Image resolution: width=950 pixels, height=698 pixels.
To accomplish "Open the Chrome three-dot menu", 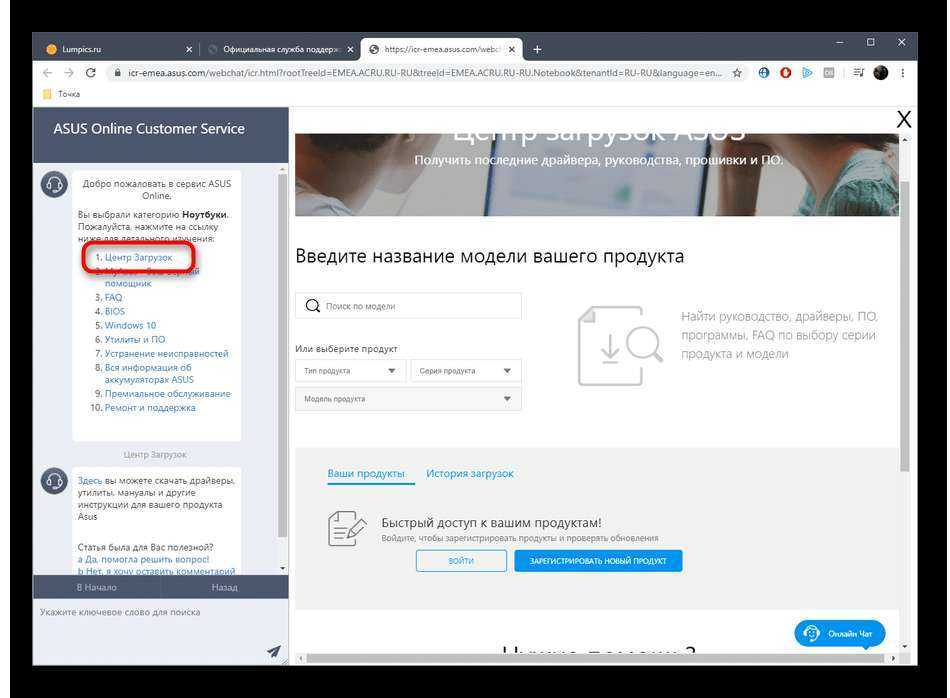I will coord(903,73).
